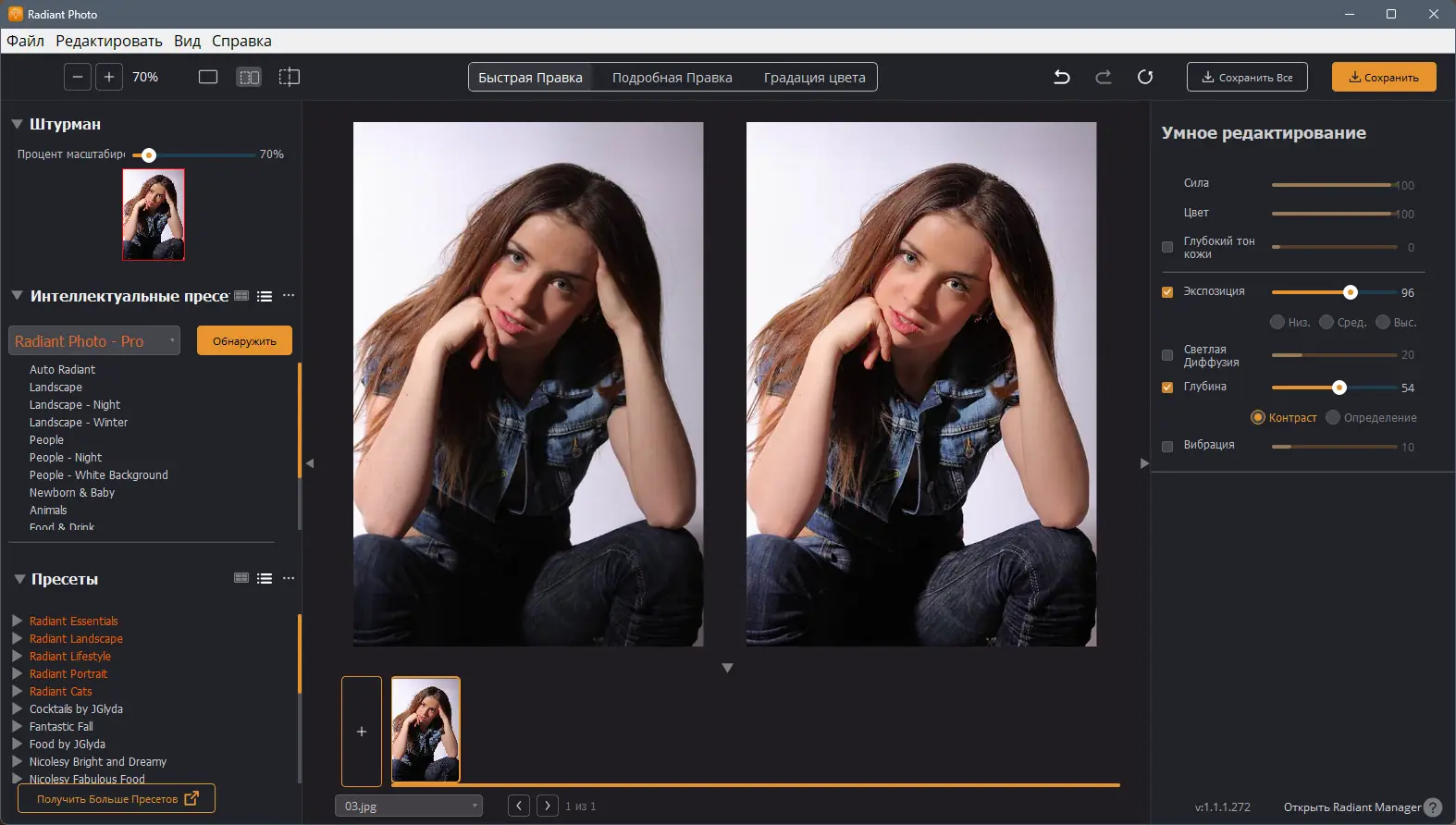Select the Низ. exposure option
The height and width of the screenshot is (825, 1456).
click(1277, 322)
